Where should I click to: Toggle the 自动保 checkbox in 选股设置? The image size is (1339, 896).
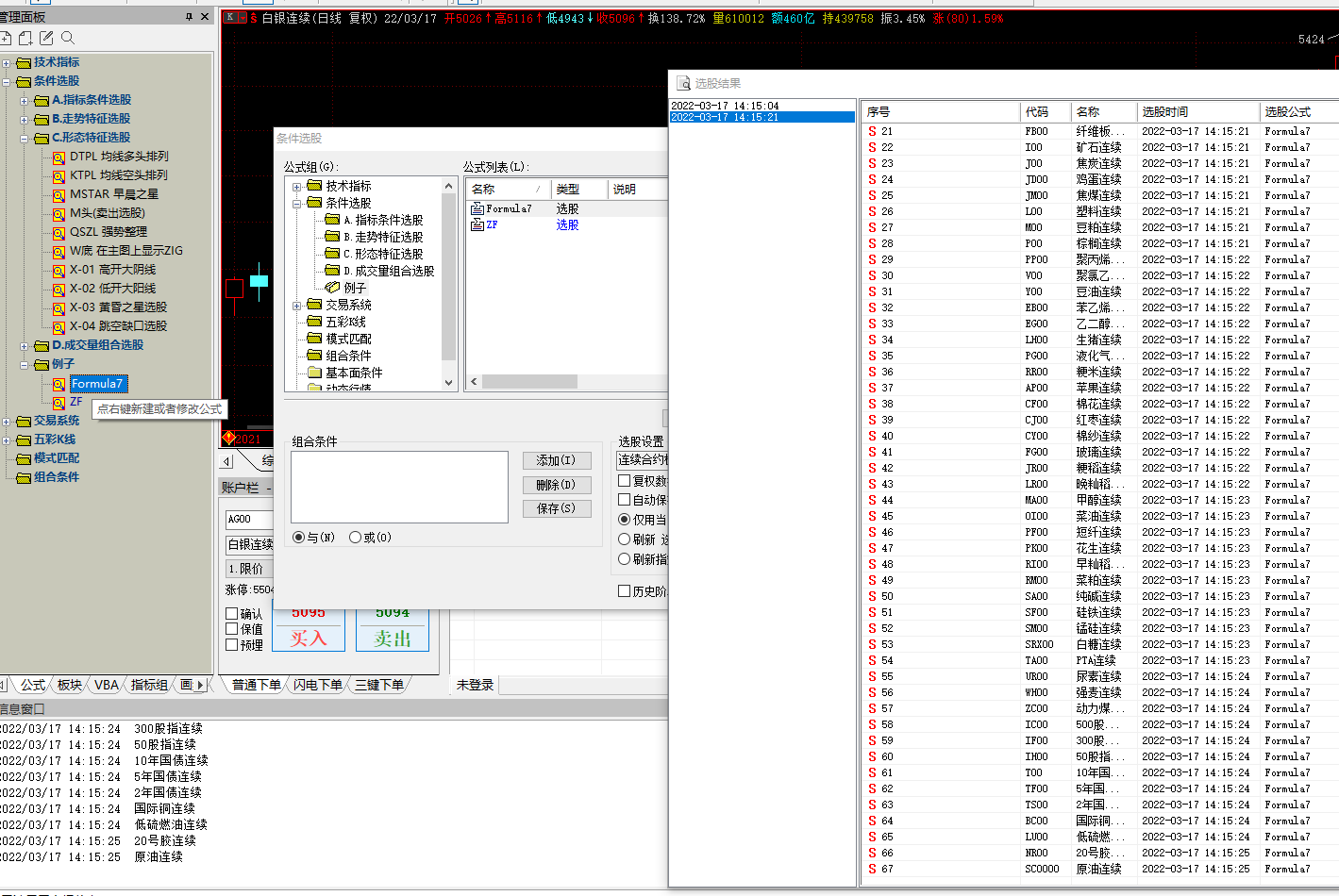pyautogui.click(x=624, y=500)
